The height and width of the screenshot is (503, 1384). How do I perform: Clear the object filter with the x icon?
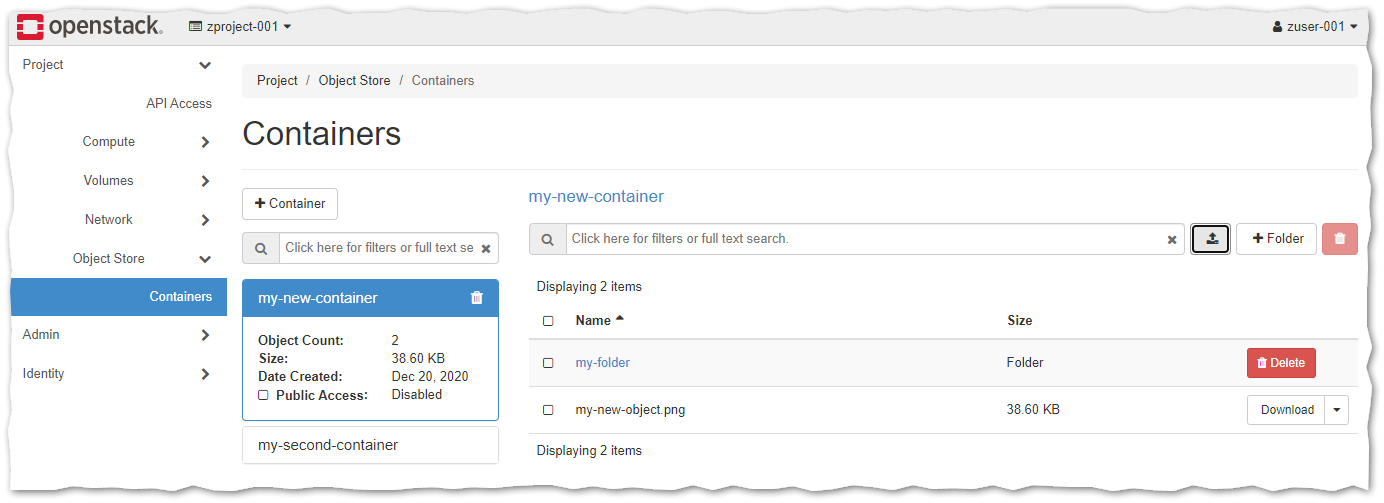point(1172,240)
